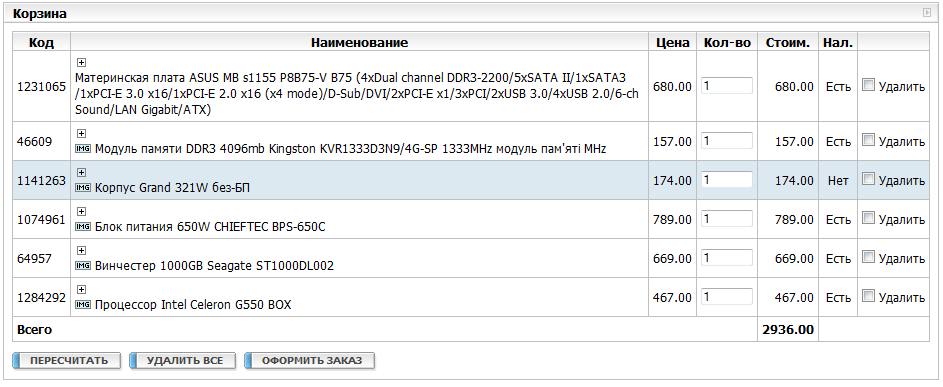The height and width of the screenshot is (387, 943).
Task: Check Удалить for Корпус Grand 321W
Action: (868, 179)
